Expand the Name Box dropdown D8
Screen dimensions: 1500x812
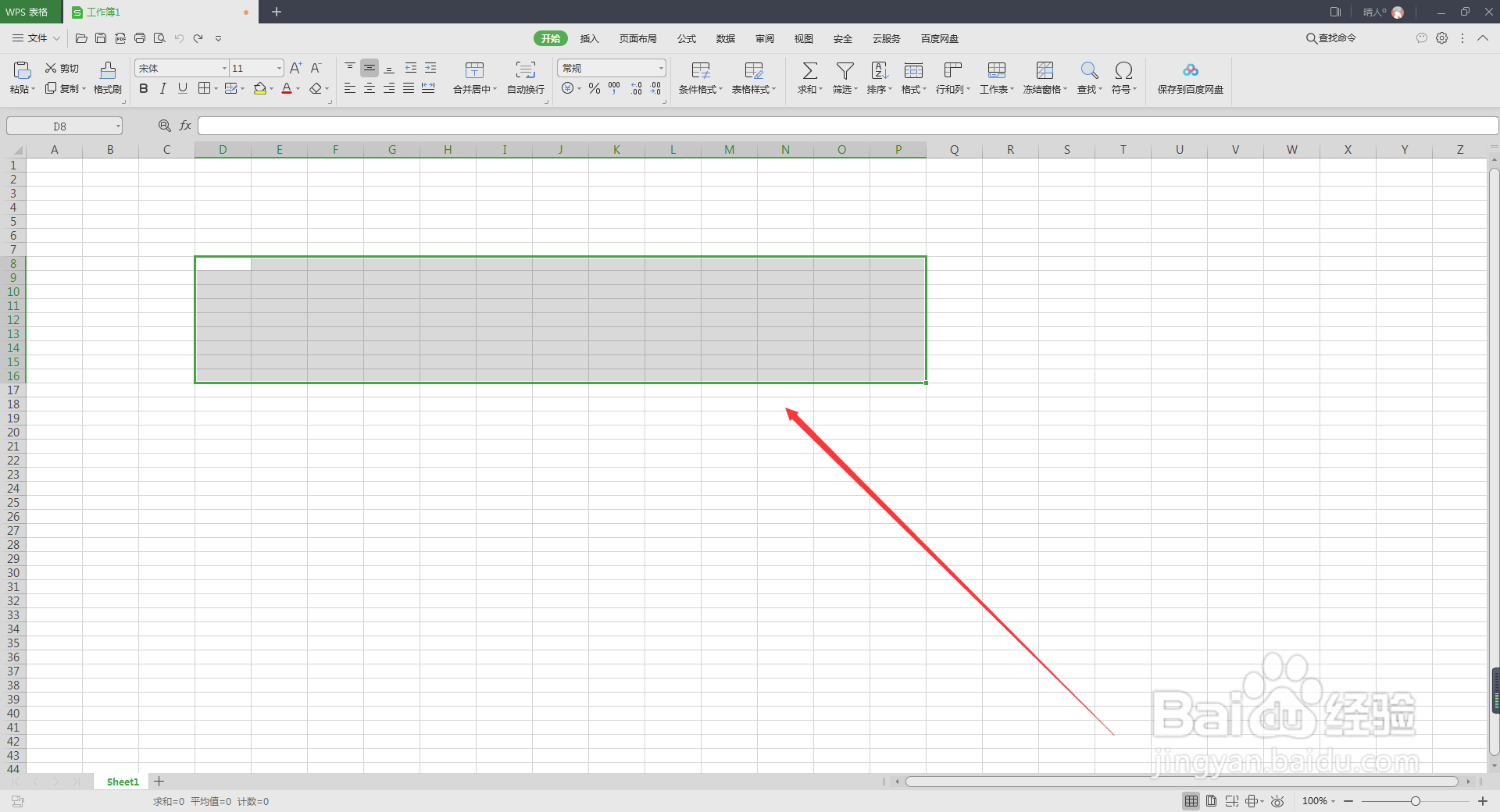tap(118, 126)
